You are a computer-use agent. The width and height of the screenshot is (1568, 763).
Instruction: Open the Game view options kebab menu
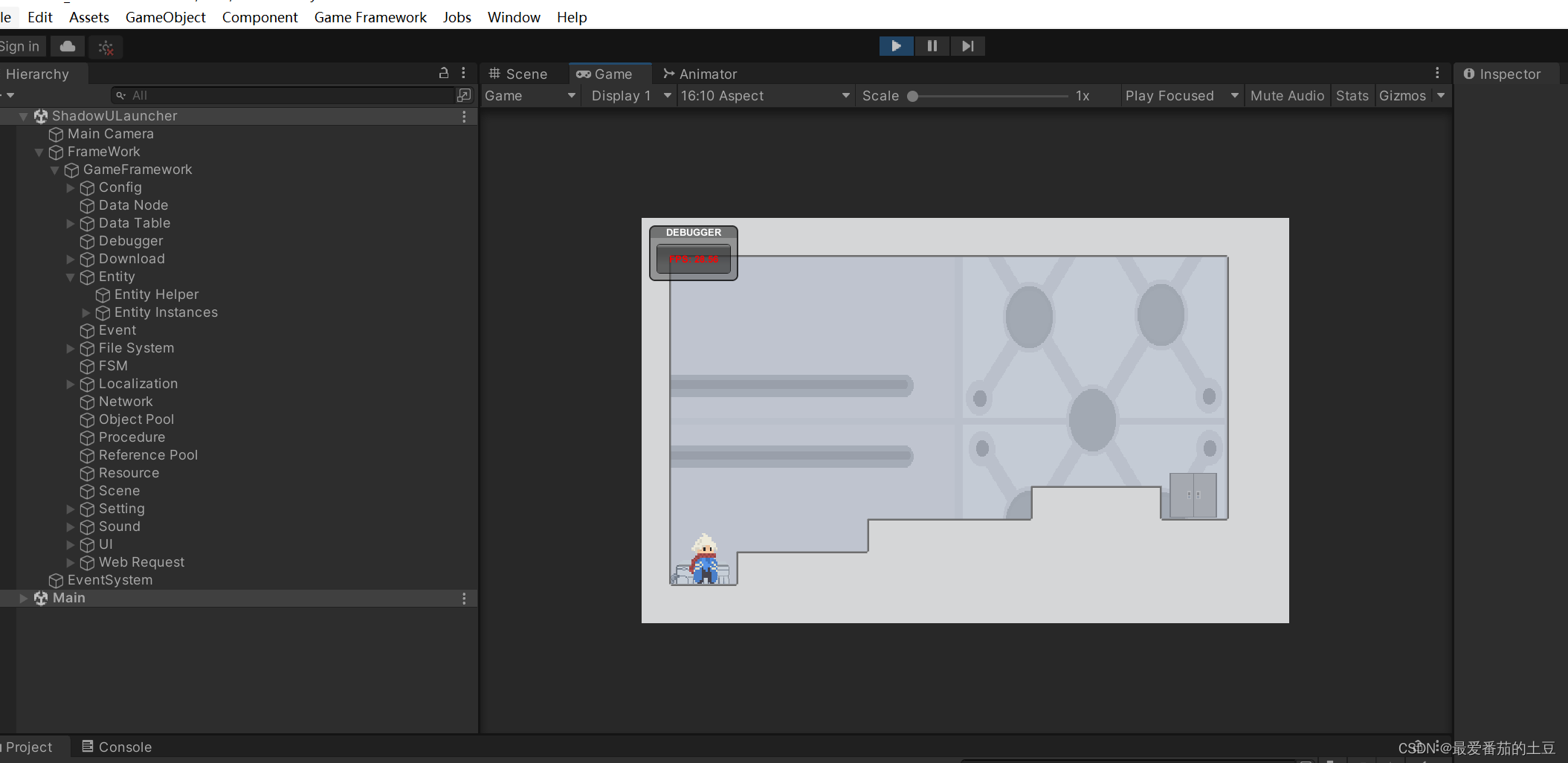1437,73
